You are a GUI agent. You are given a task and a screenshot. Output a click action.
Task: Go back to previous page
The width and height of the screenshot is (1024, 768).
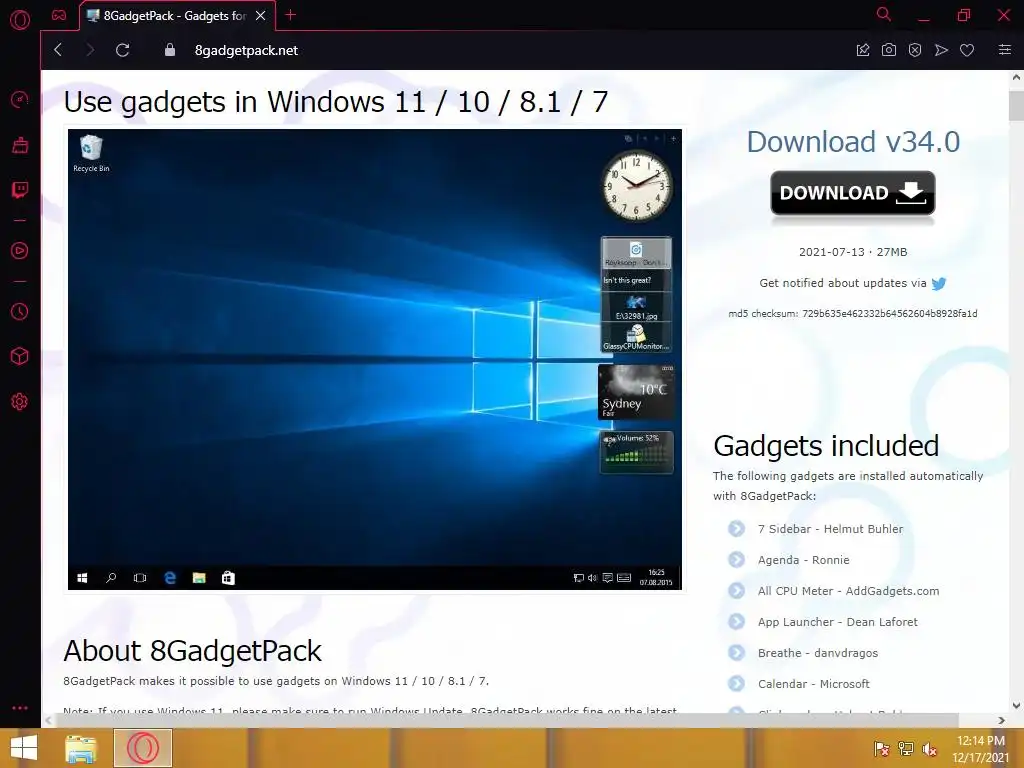pyautogui.click(x=58, y=50)
